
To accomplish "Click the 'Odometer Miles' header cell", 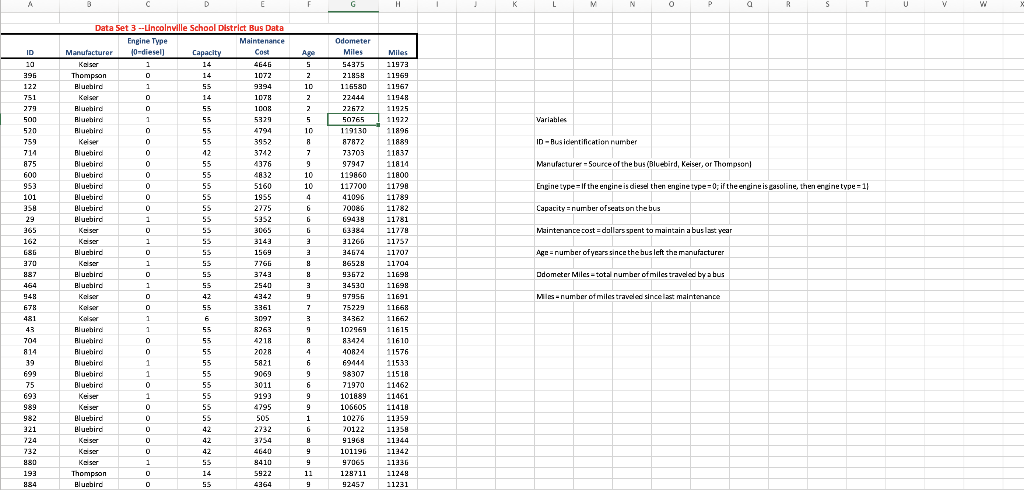I will [x=353, y=46].
